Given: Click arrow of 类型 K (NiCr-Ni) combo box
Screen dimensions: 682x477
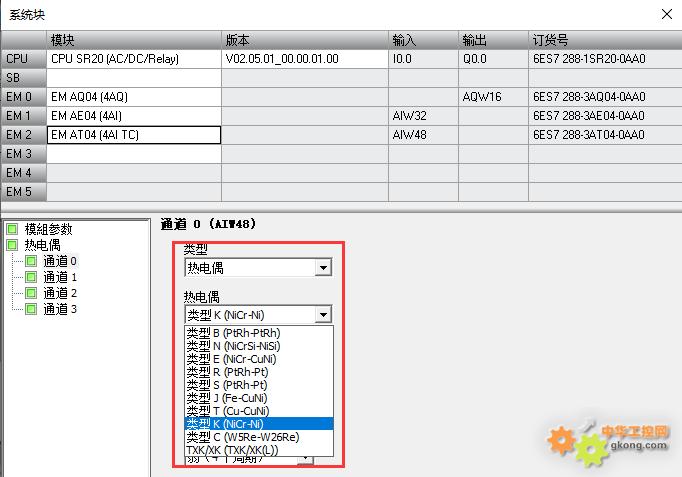Looking at the screenshot, I should 323,314.
